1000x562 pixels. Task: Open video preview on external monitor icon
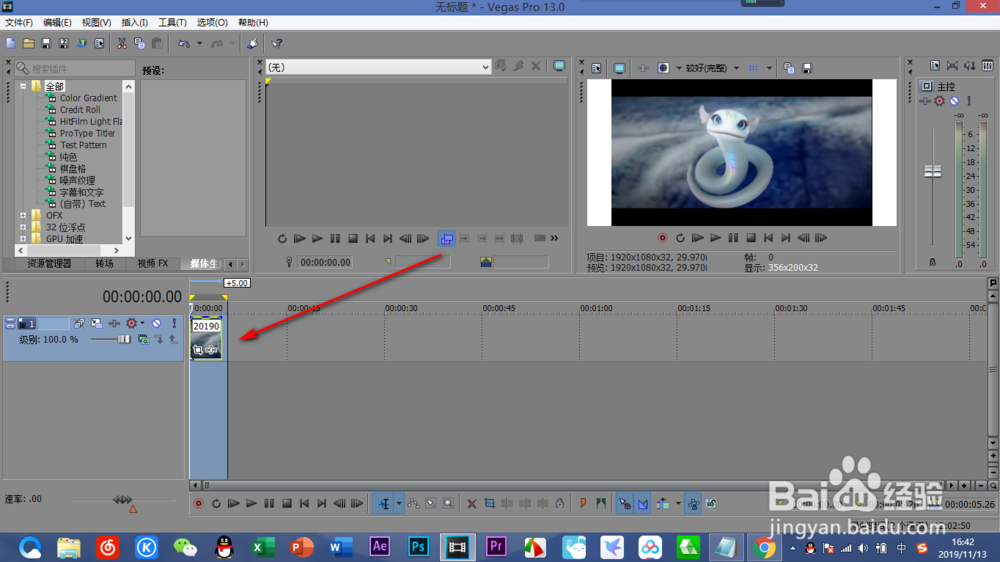coord(619,68)
